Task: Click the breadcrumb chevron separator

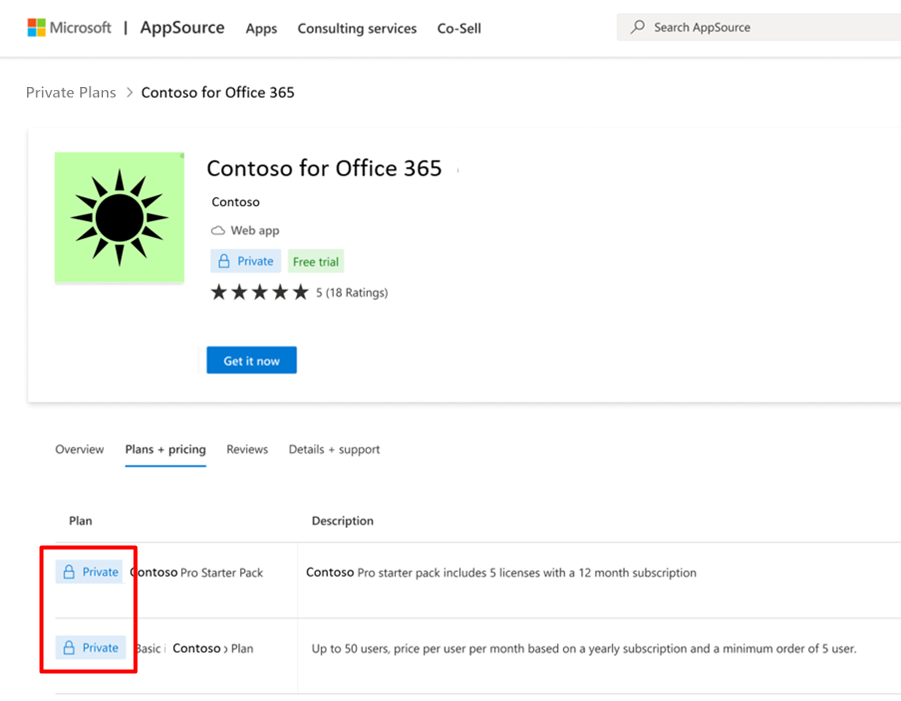Action: coord(129,93)
